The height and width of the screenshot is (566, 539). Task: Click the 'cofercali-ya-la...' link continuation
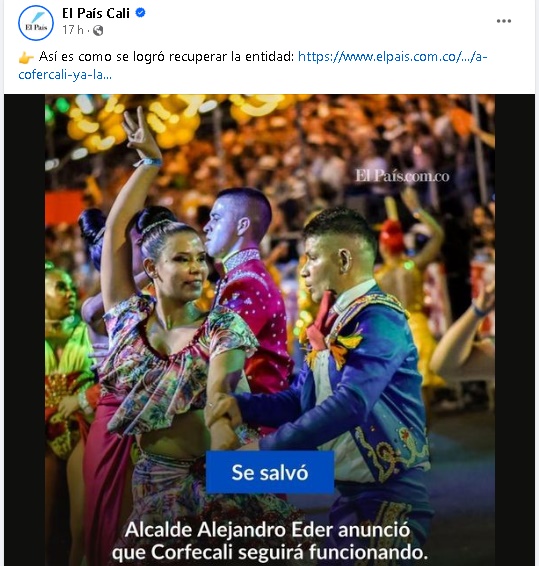pos(65,74)
